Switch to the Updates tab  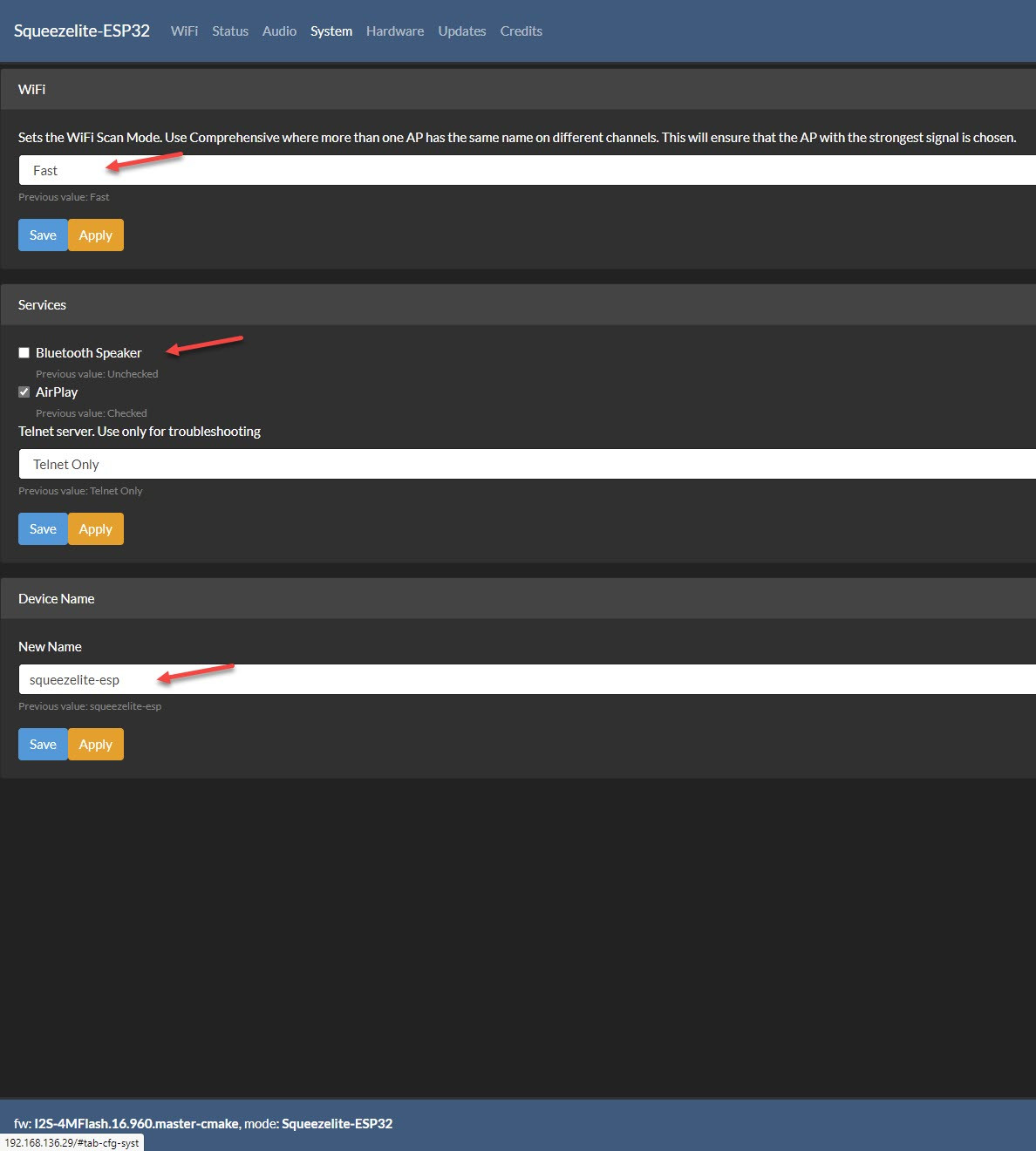click(462, 31)
